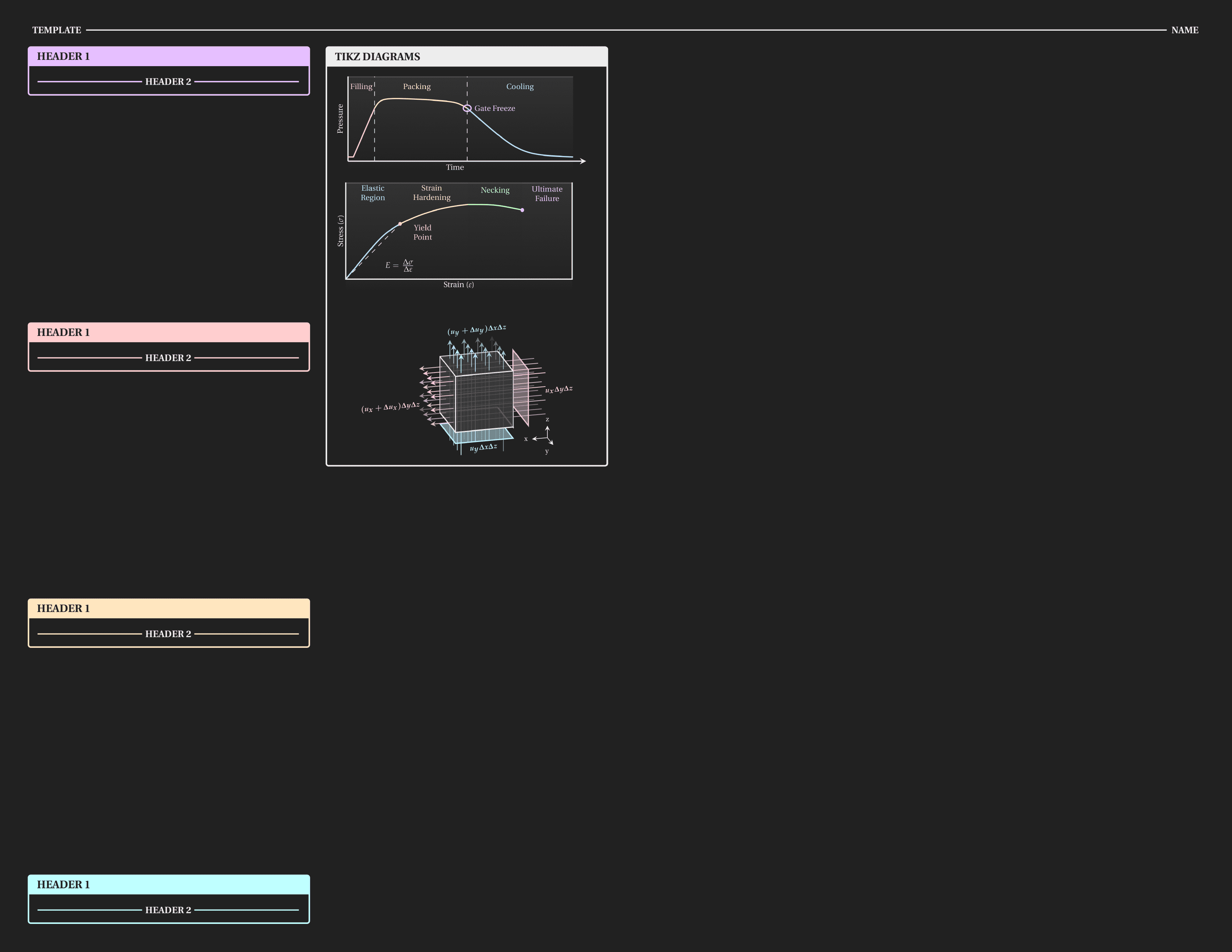Click the Packing phase label

click(x=417, y=86)
